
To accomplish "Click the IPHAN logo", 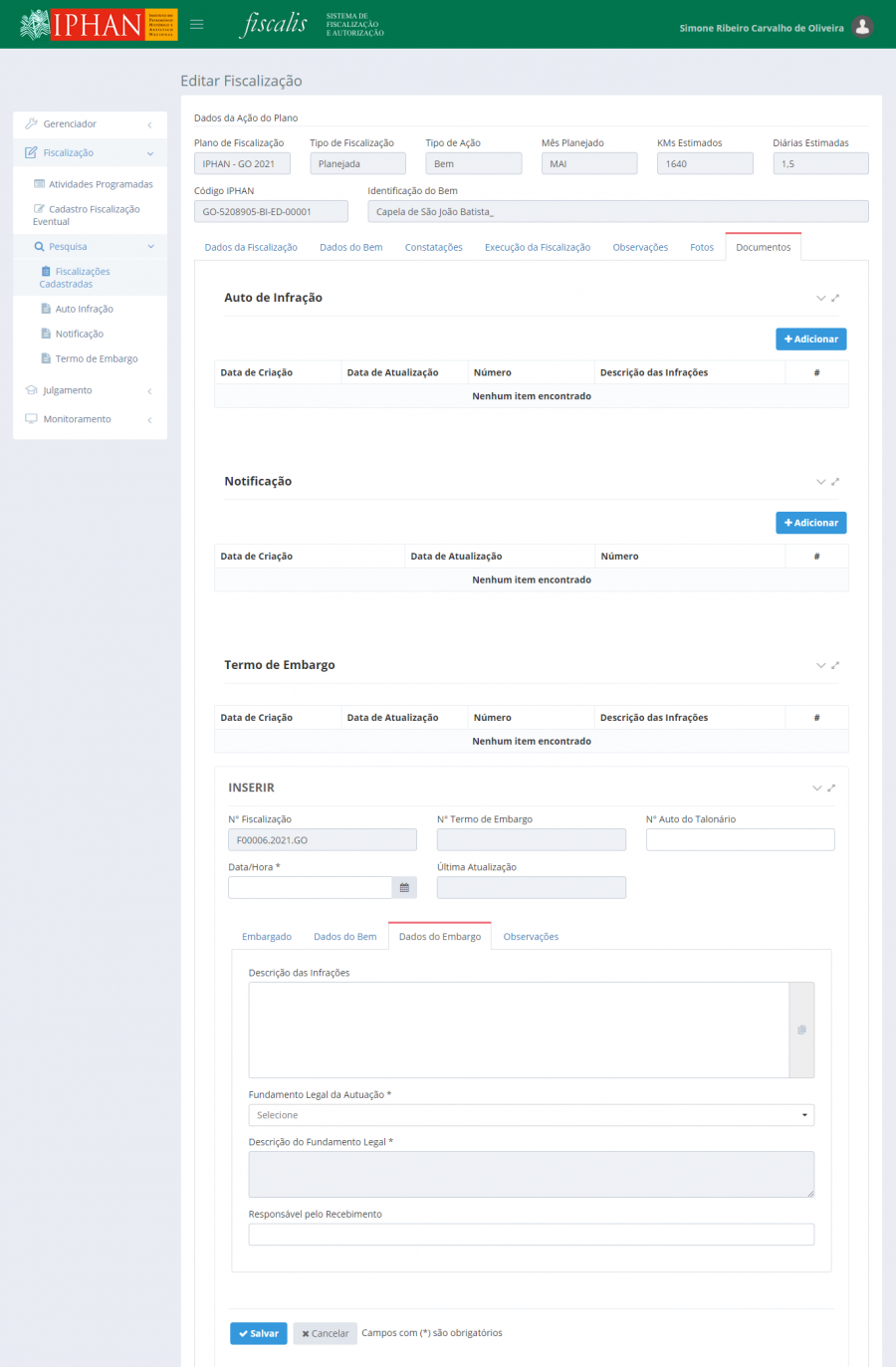I will tap(98, 24).
